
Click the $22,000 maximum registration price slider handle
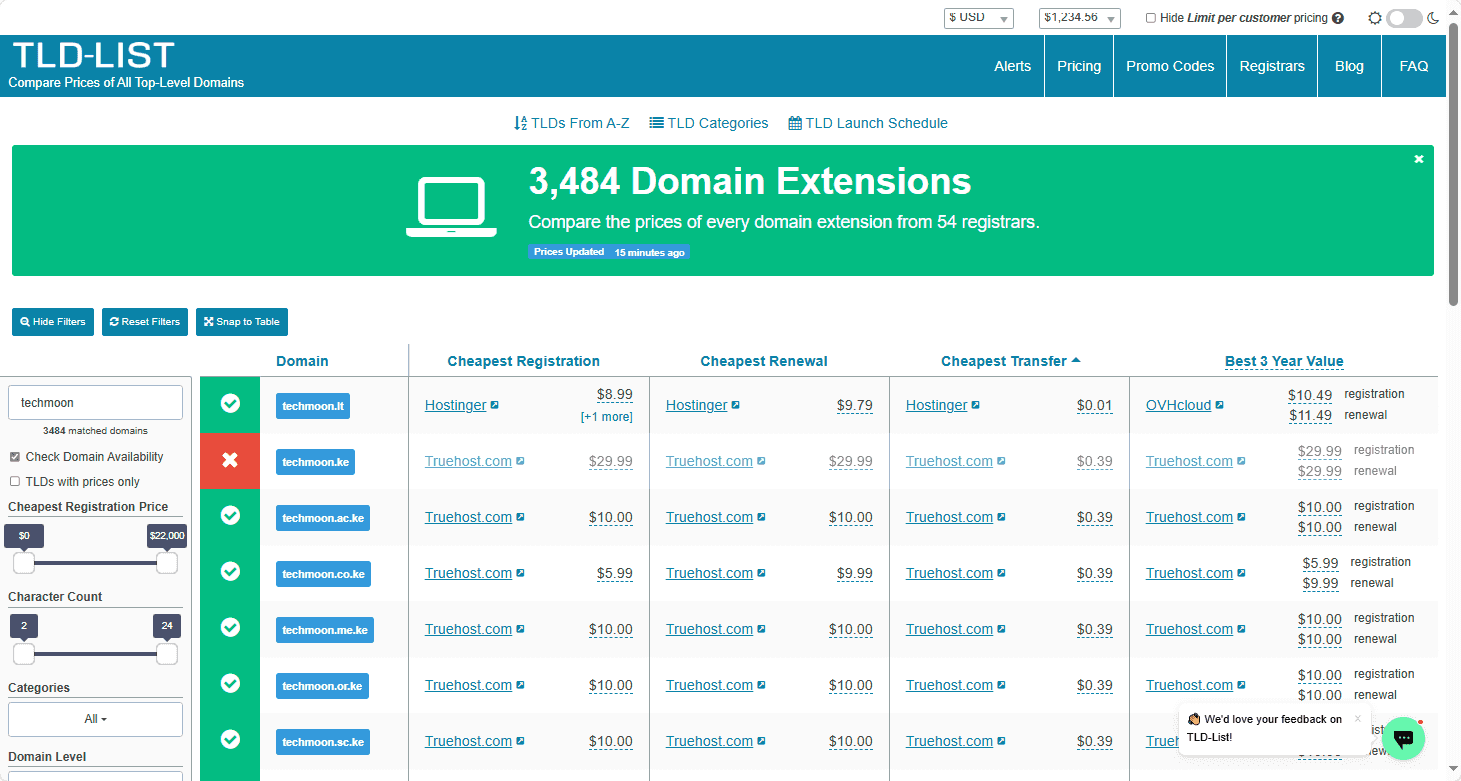click(167, 563)
